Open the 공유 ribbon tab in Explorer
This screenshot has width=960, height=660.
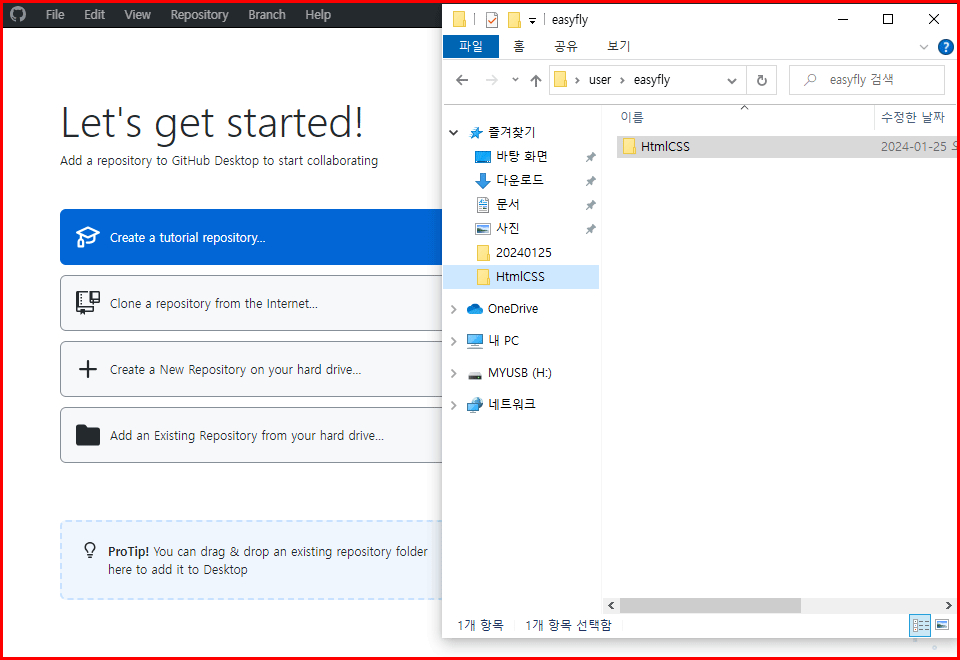coord(566,46)
